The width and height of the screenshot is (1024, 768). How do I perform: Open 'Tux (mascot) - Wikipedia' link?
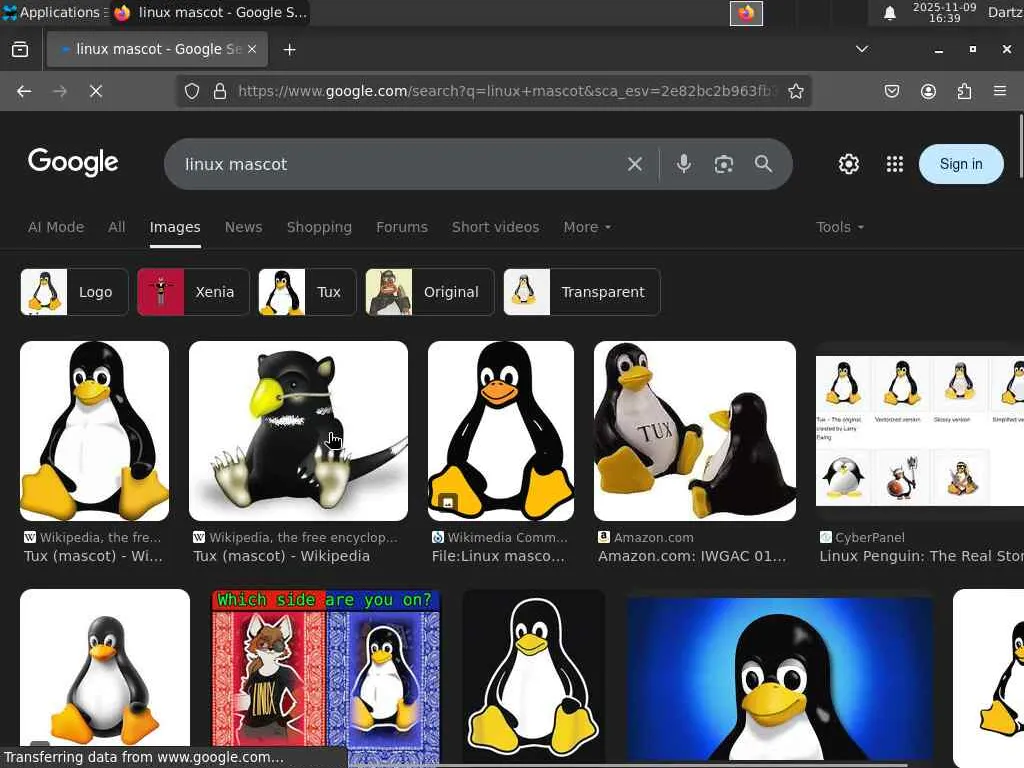(x=281, y=556)
